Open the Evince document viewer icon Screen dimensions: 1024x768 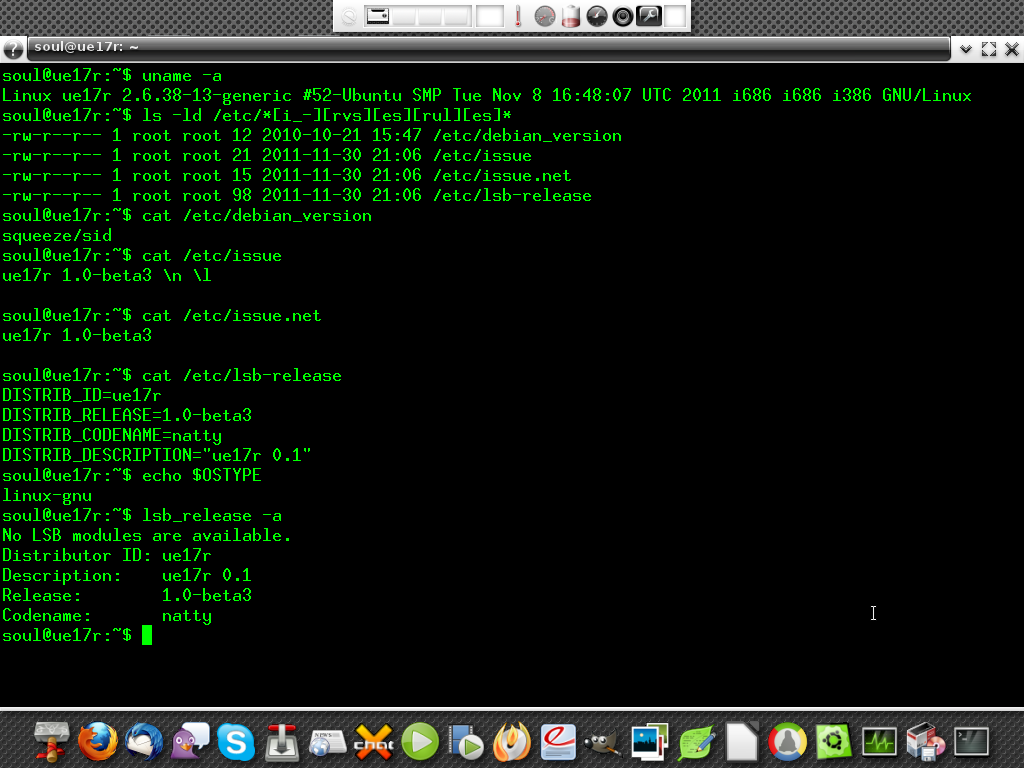(x=558, y=742)
